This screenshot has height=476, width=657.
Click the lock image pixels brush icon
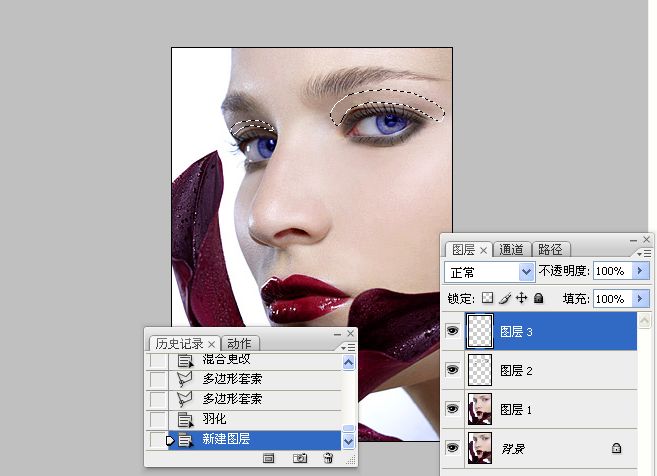point(504,298)
